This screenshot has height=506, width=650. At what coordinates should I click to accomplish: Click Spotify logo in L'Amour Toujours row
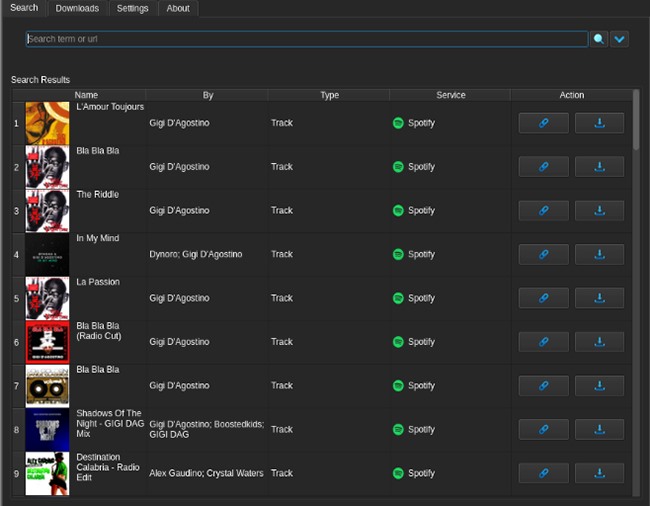point(398,123)
